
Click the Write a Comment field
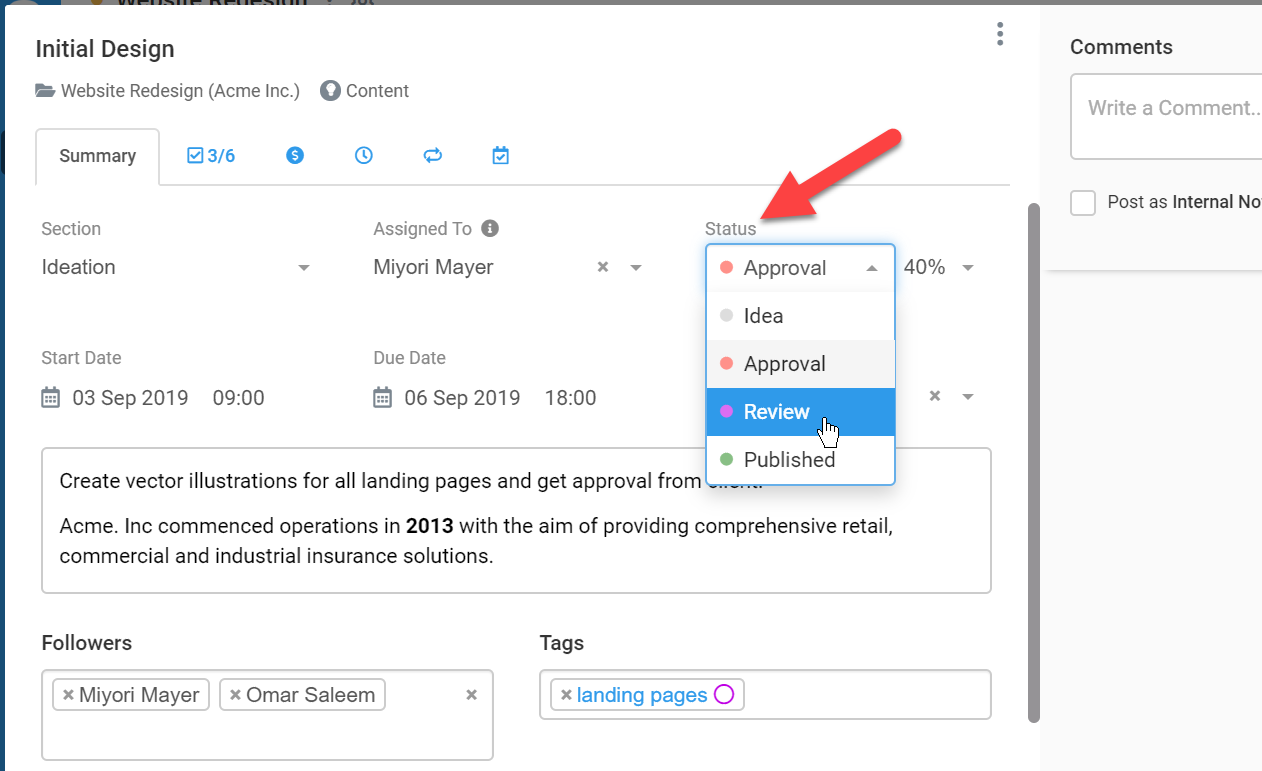1166,116
